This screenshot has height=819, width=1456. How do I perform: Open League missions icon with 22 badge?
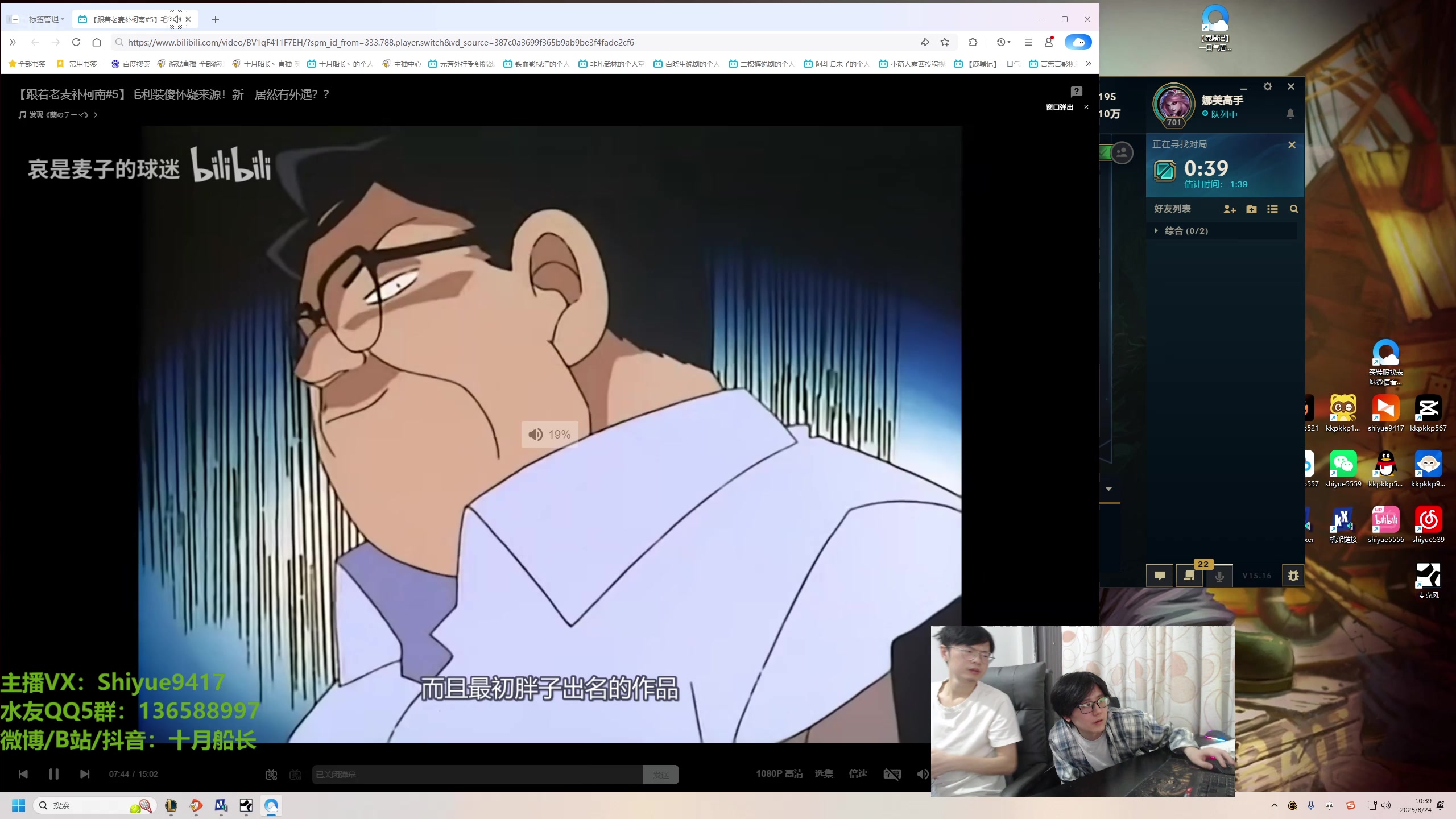pyautogui.click(x=1189, y=576)
